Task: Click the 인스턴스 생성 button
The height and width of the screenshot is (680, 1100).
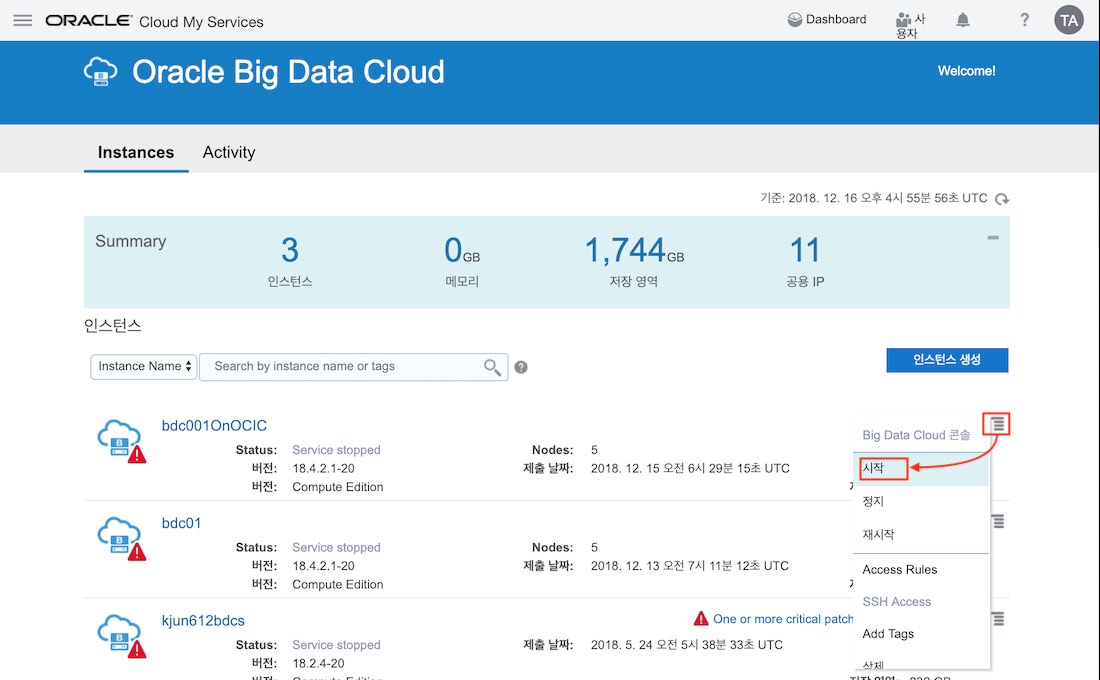Action: (946, 360)
